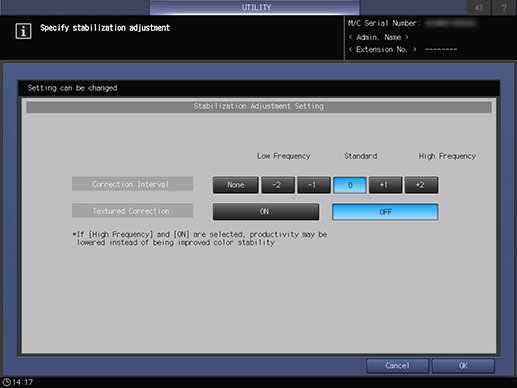Select the -1 correction interval
Viewport: 517px width, 388px height.
pyautogui.click(x=314, y=185)
